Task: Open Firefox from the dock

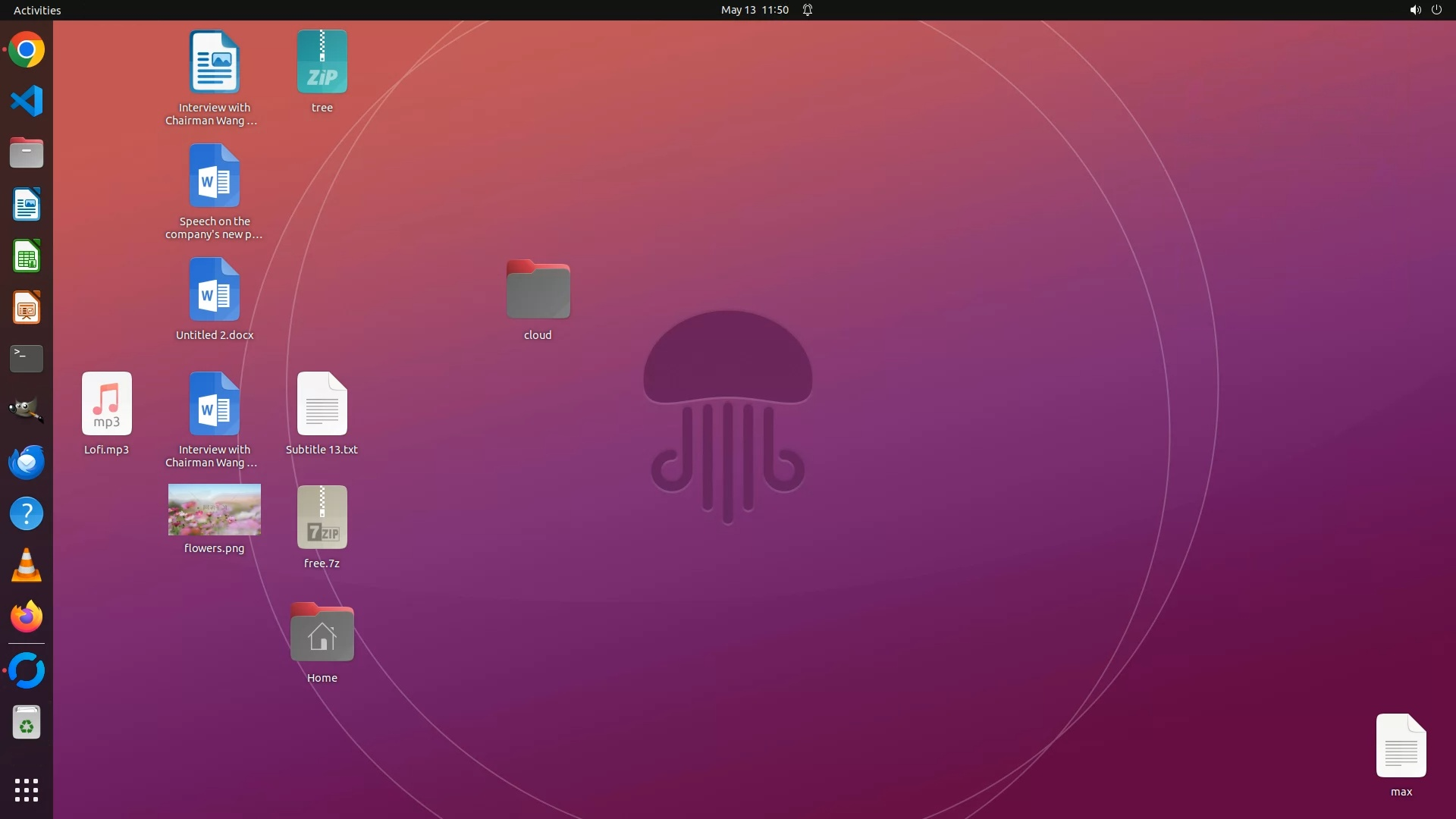Action: (27, 617)
